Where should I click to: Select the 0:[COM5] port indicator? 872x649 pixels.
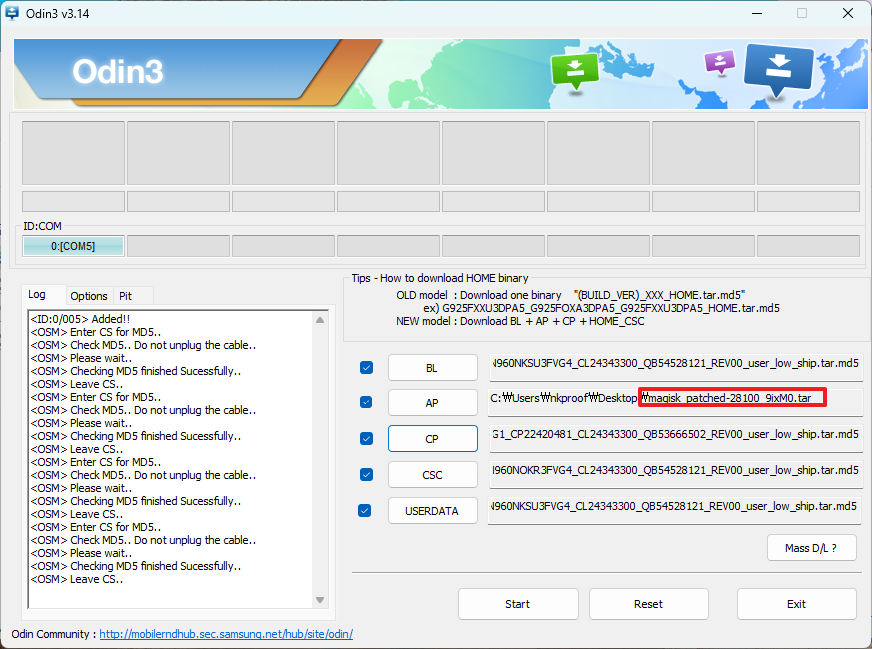pos(73,246)
